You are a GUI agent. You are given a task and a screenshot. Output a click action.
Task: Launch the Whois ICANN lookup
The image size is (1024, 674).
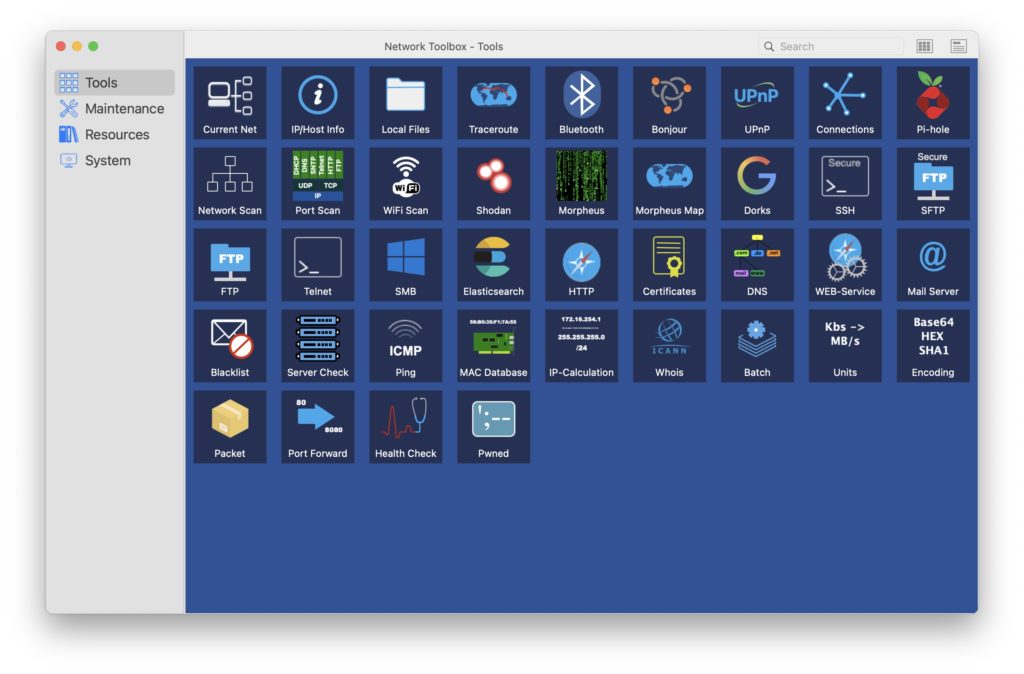coord(669,345)
